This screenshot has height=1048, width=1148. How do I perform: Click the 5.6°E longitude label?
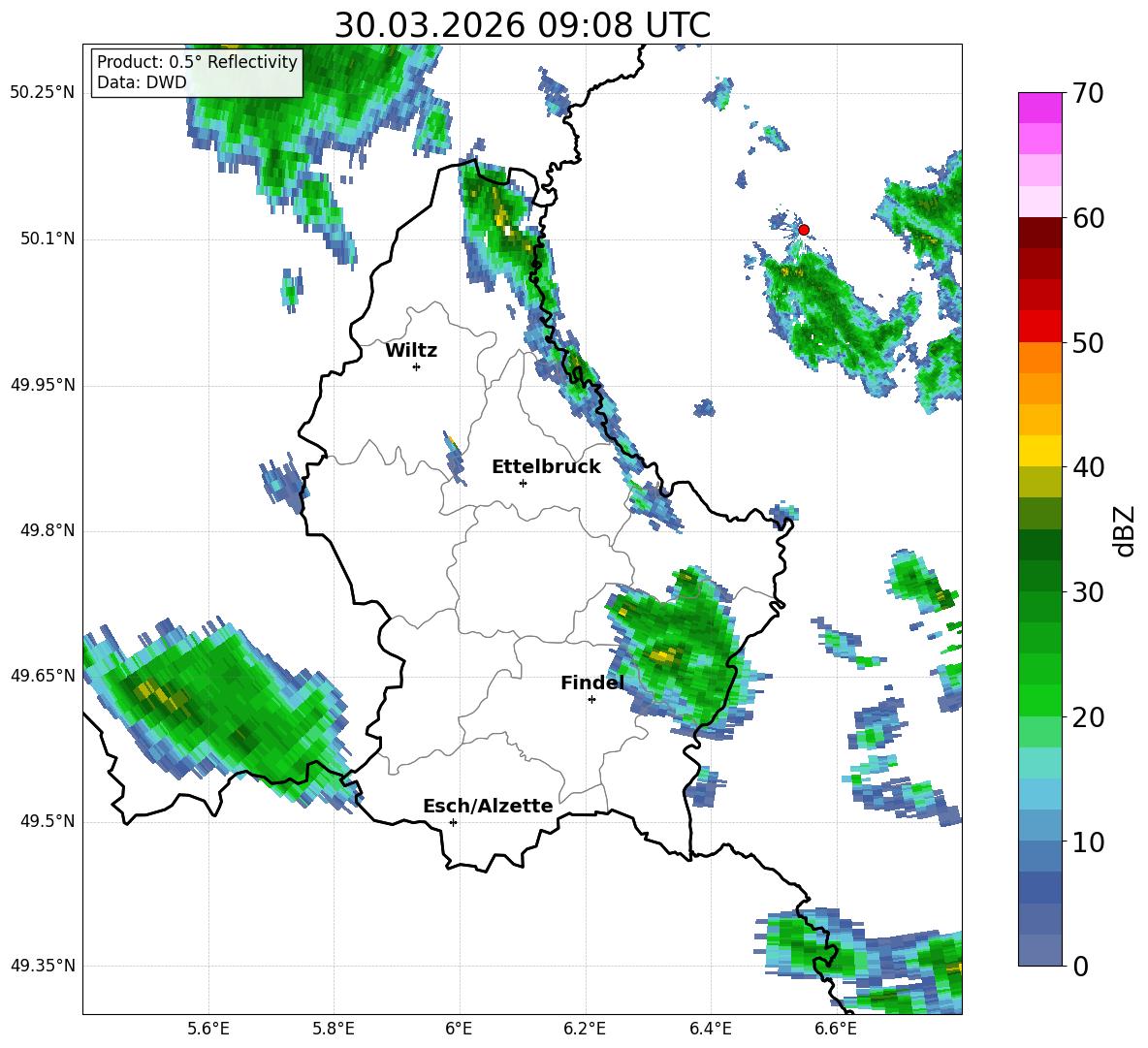208,1029
